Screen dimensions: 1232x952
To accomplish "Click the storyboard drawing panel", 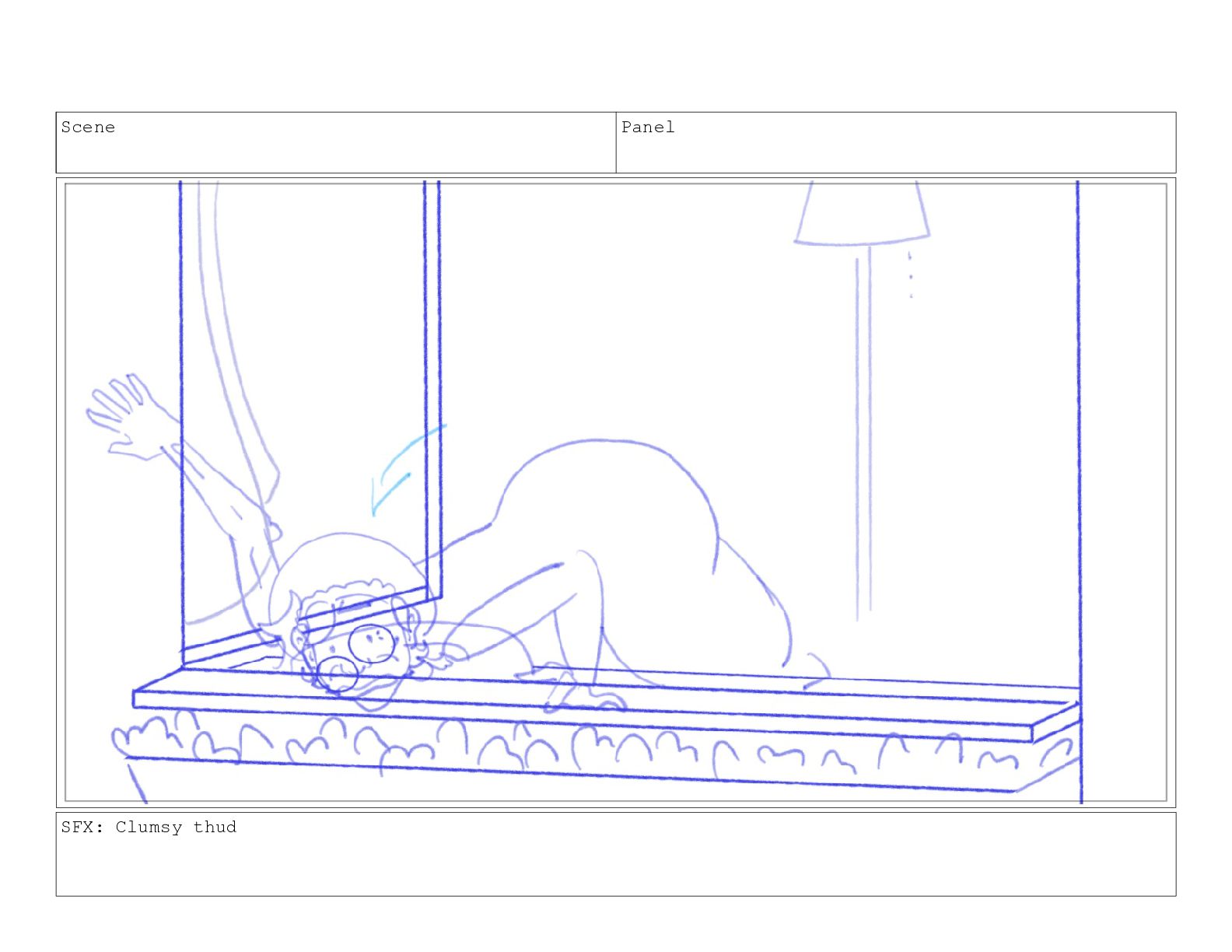I will pyautogui.click(x=616, y=492).
